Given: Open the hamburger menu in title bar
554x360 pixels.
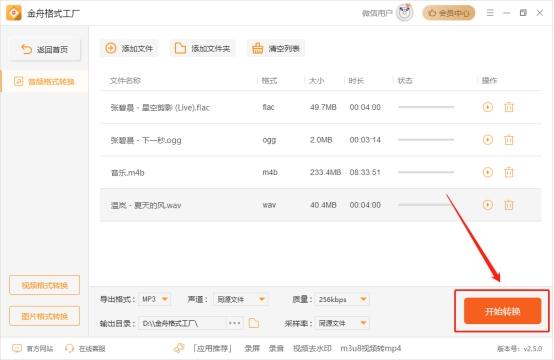Looking at the screenshot, I should tap(490, 13).
